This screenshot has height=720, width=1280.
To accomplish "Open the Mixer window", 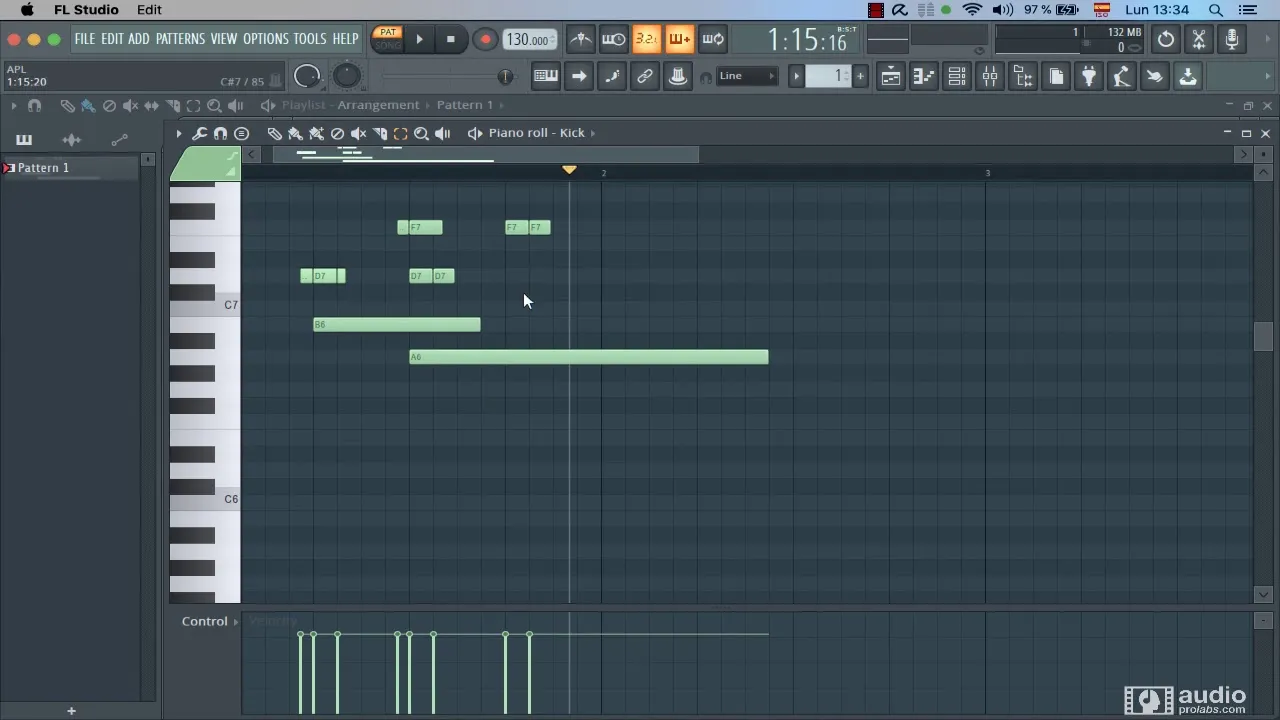I will click(x=990, y=76).
